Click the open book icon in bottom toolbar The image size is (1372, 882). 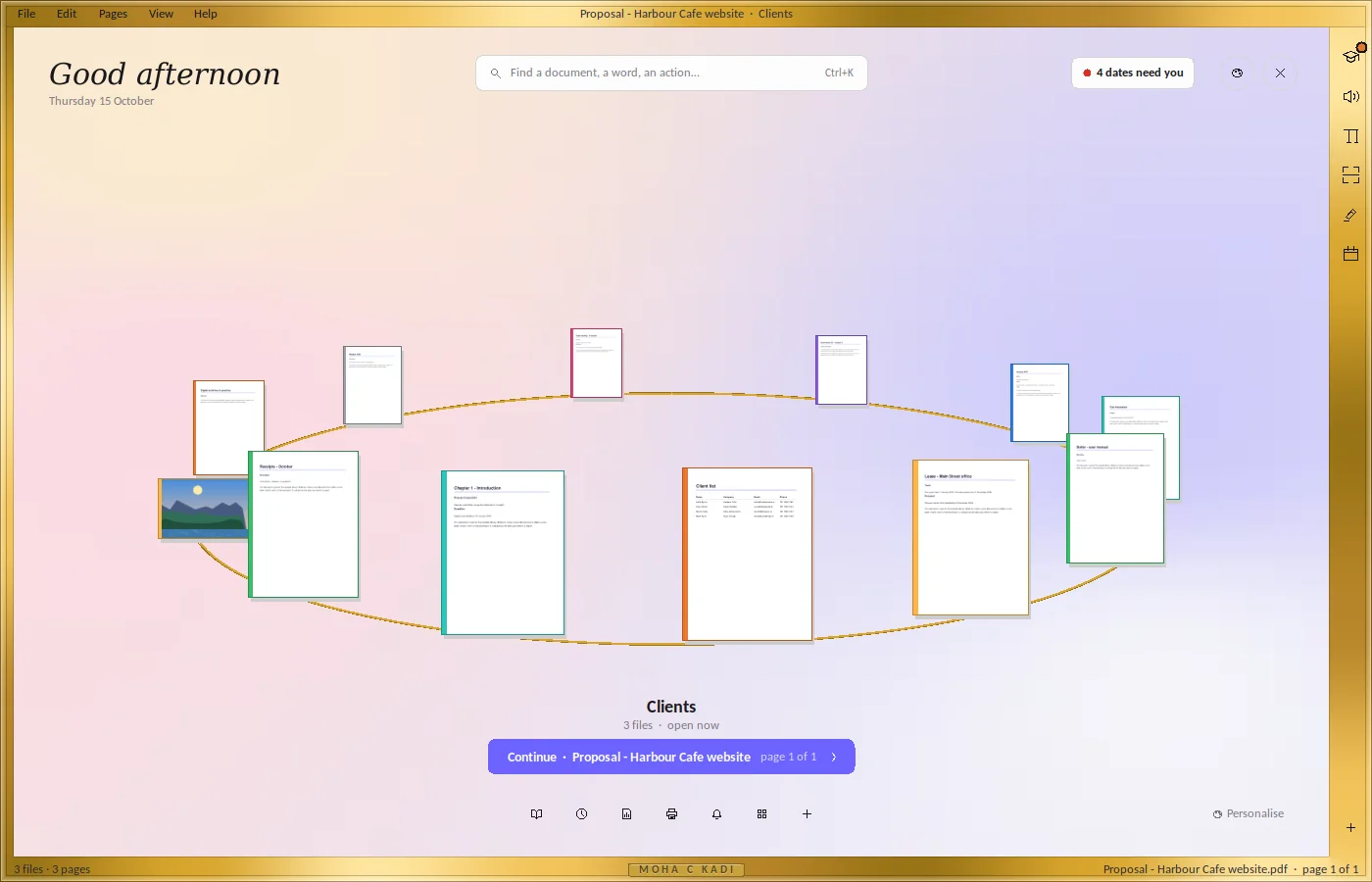[536, 814]
